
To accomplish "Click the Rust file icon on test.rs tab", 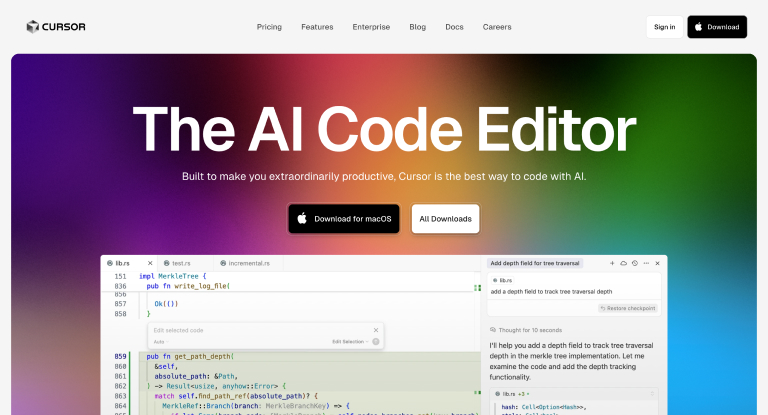I will [167, 263].
